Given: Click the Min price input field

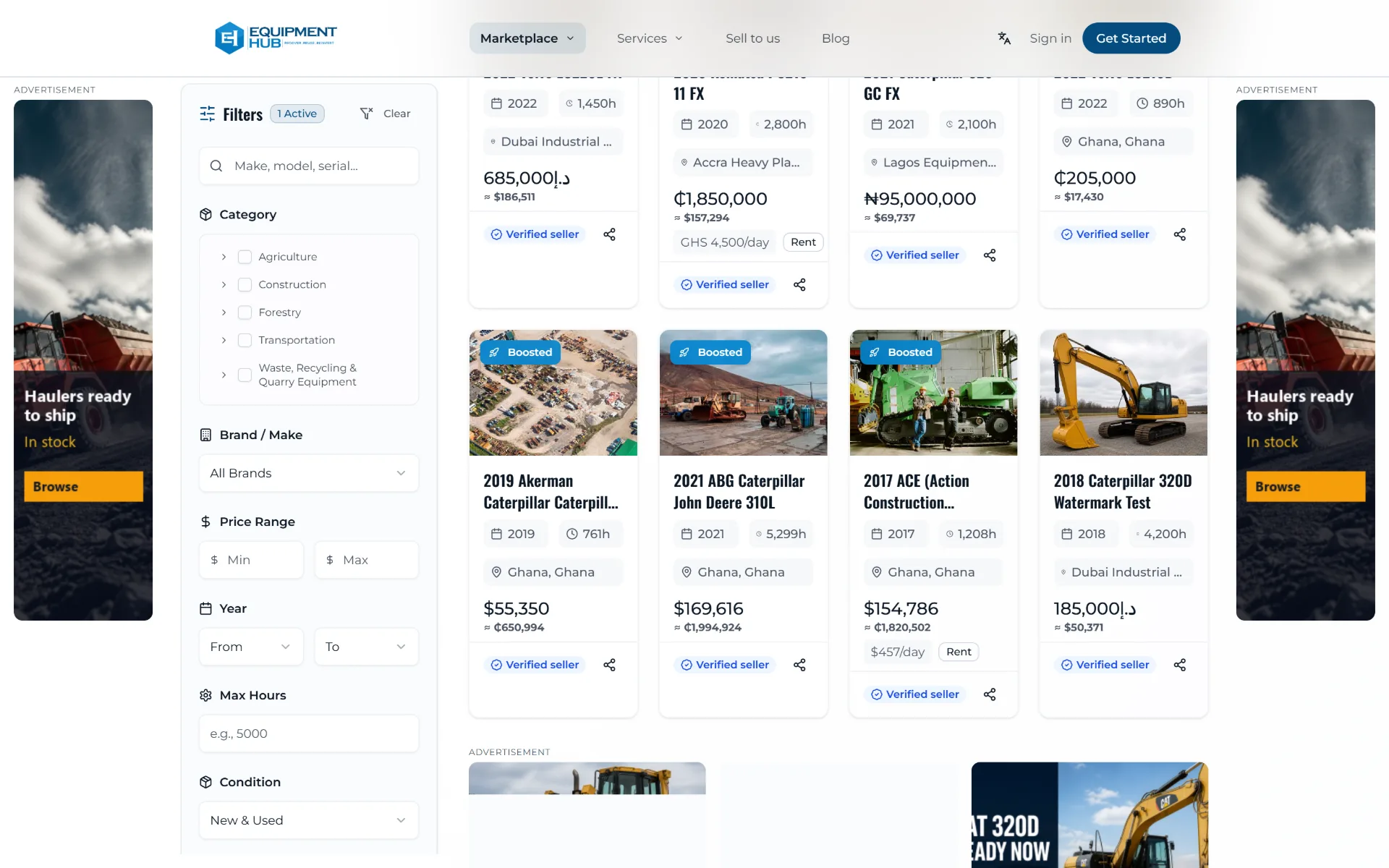Looking at the screenshot, I should (x=251, y=560).
